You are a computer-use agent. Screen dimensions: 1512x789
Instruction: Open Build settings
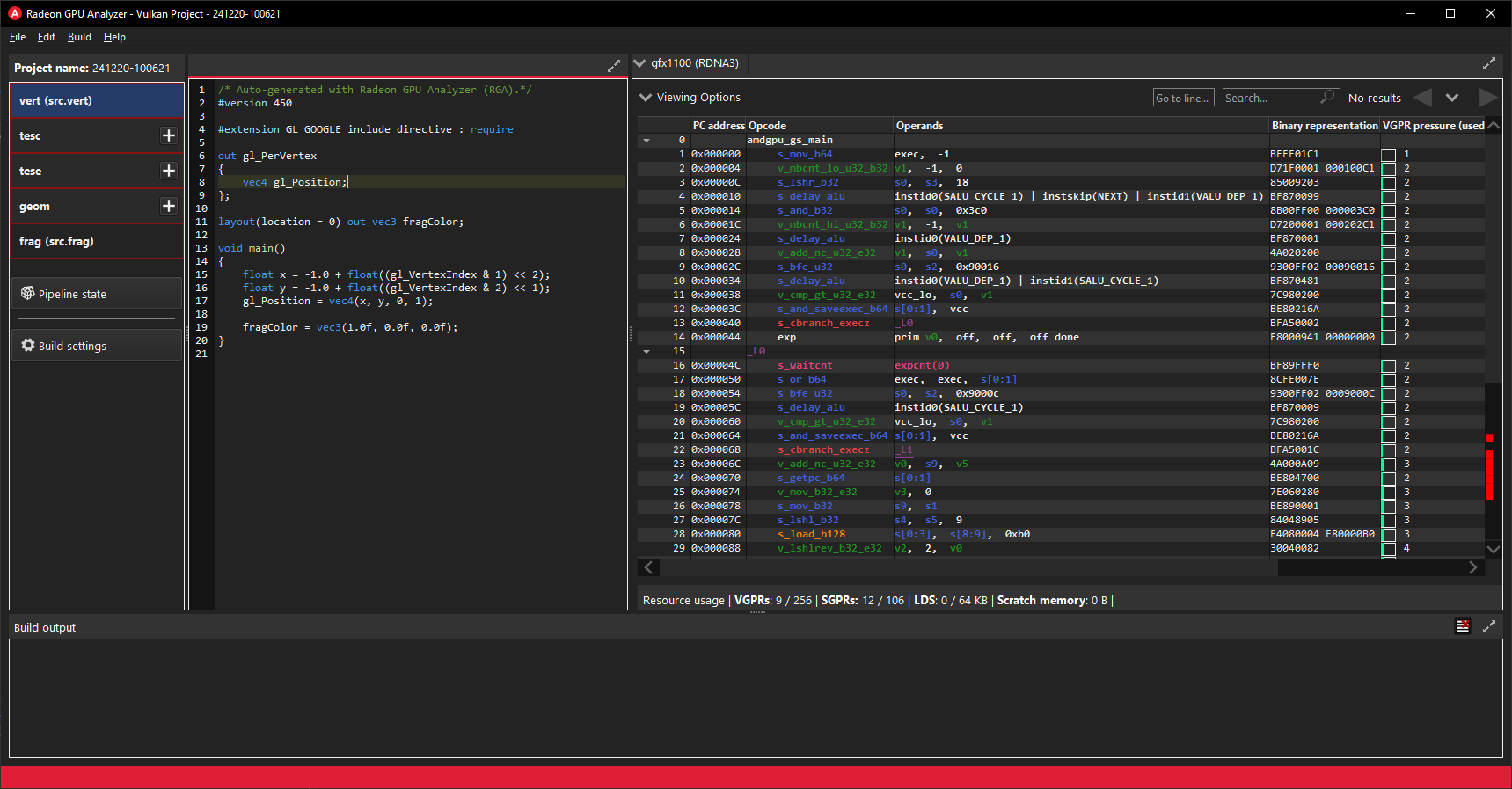[x=96, y=346]
